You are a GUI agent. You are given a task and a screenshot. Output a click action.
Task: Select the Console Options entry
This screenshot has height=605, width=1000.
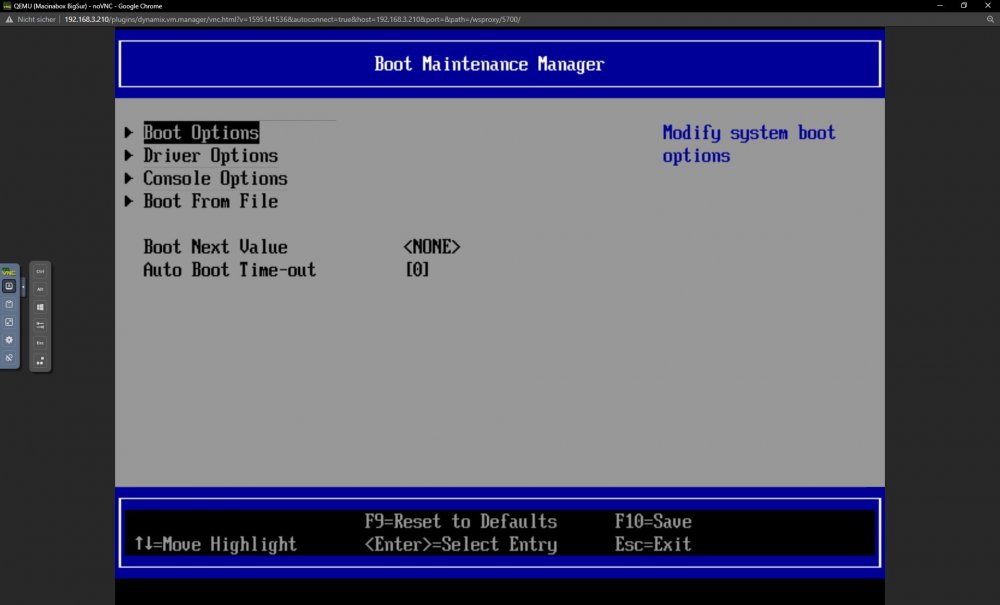[215, 179]
